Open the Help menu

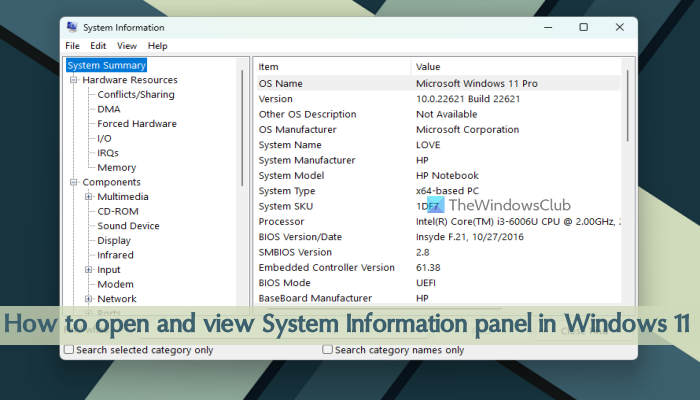[157, 46]
